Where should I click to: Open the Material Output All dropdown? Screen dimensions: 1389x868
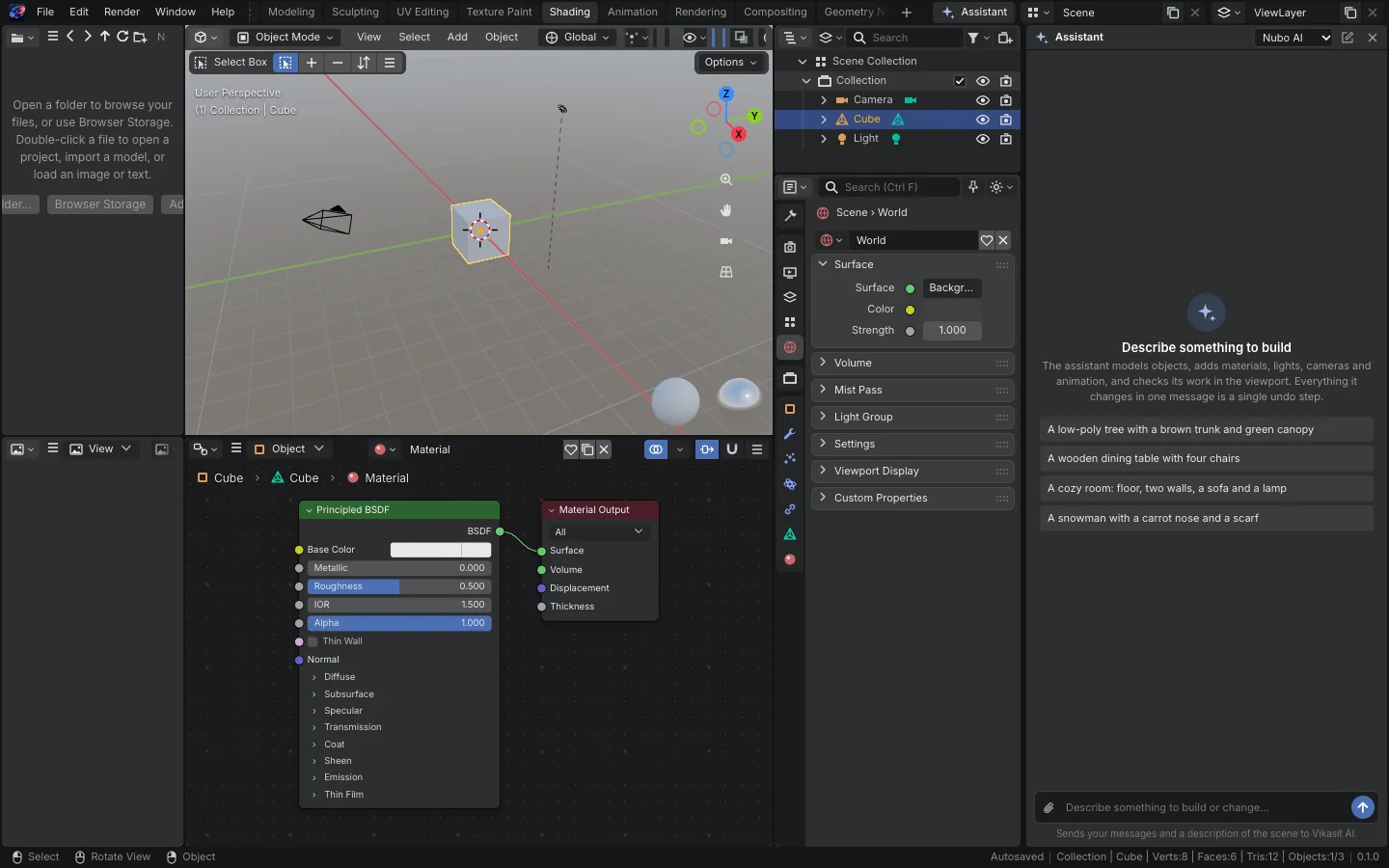pos(599,531)
